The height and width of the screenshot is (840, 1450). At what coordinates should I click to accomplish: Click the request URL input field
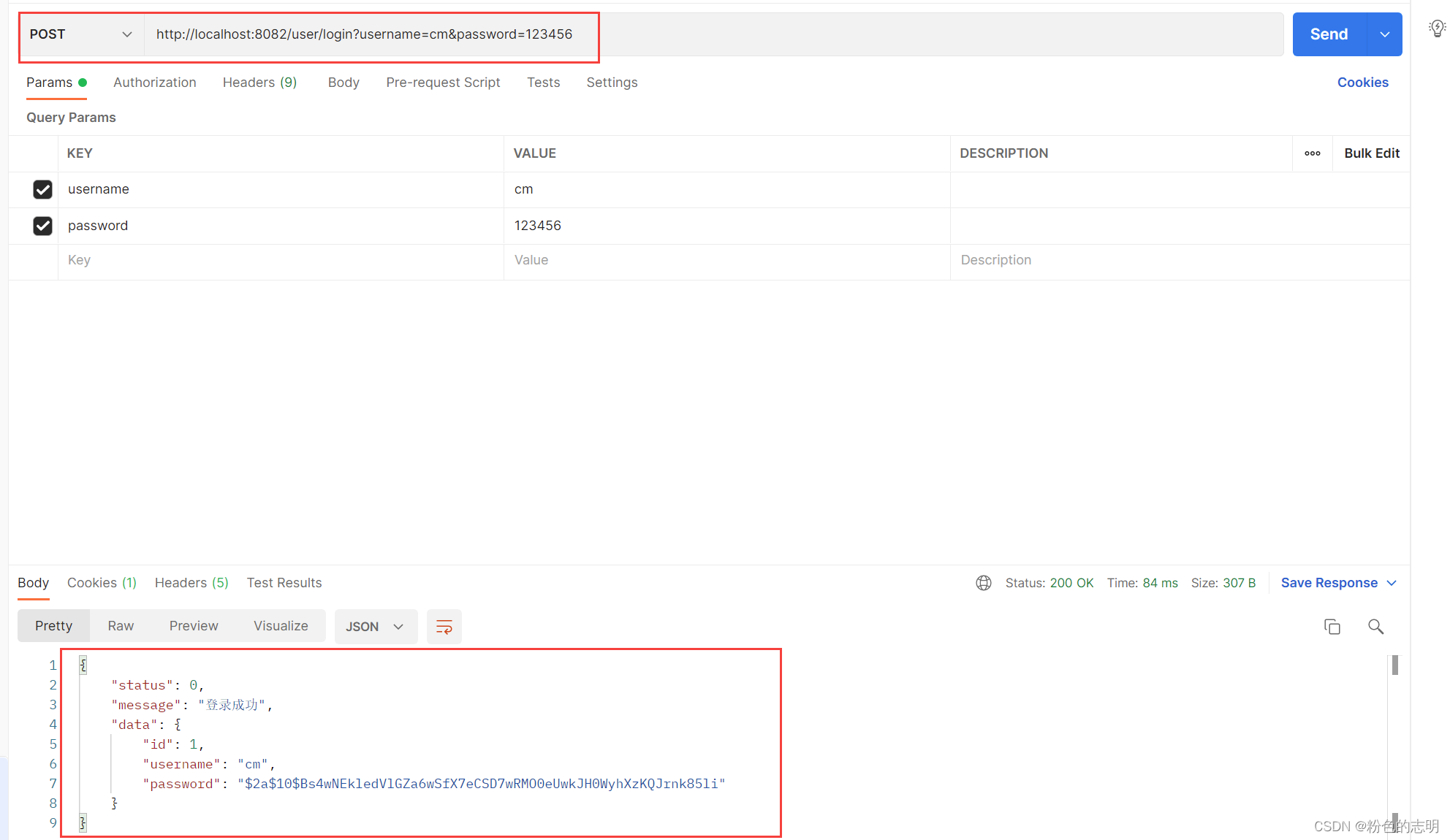tap(713, 34)
